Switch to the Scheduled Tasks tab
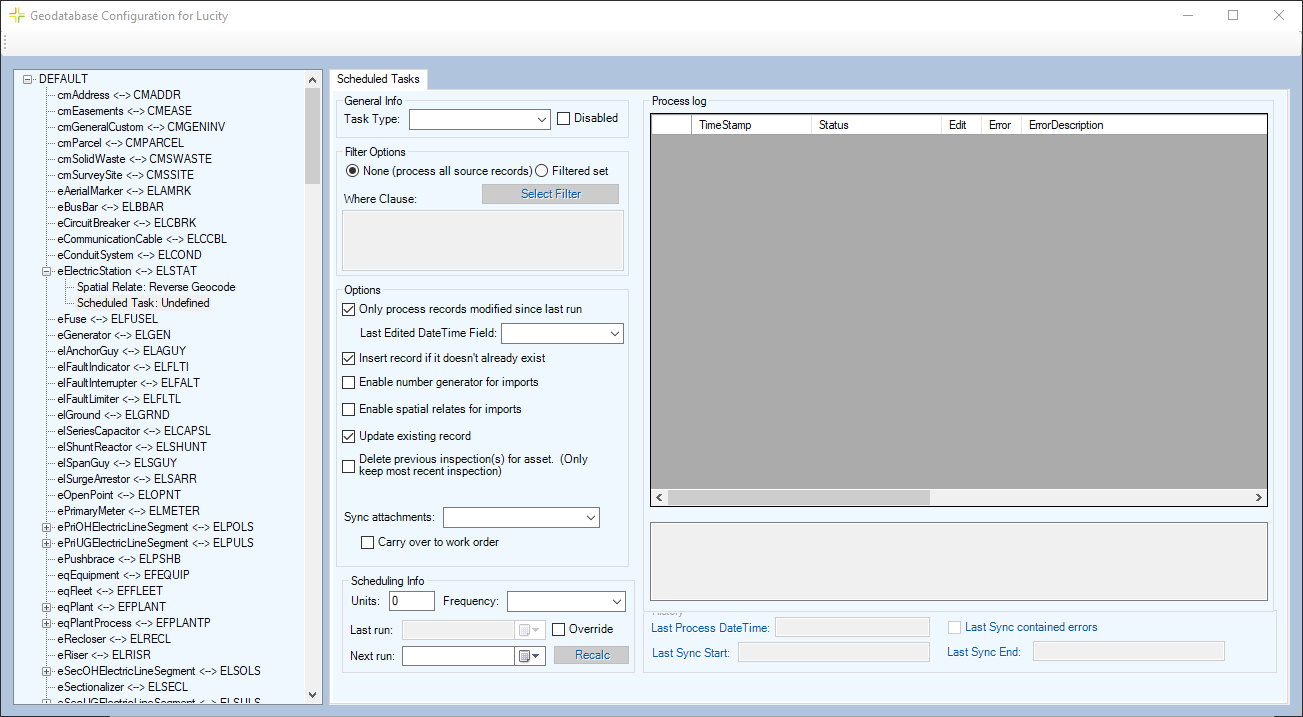 coord(378,79)
